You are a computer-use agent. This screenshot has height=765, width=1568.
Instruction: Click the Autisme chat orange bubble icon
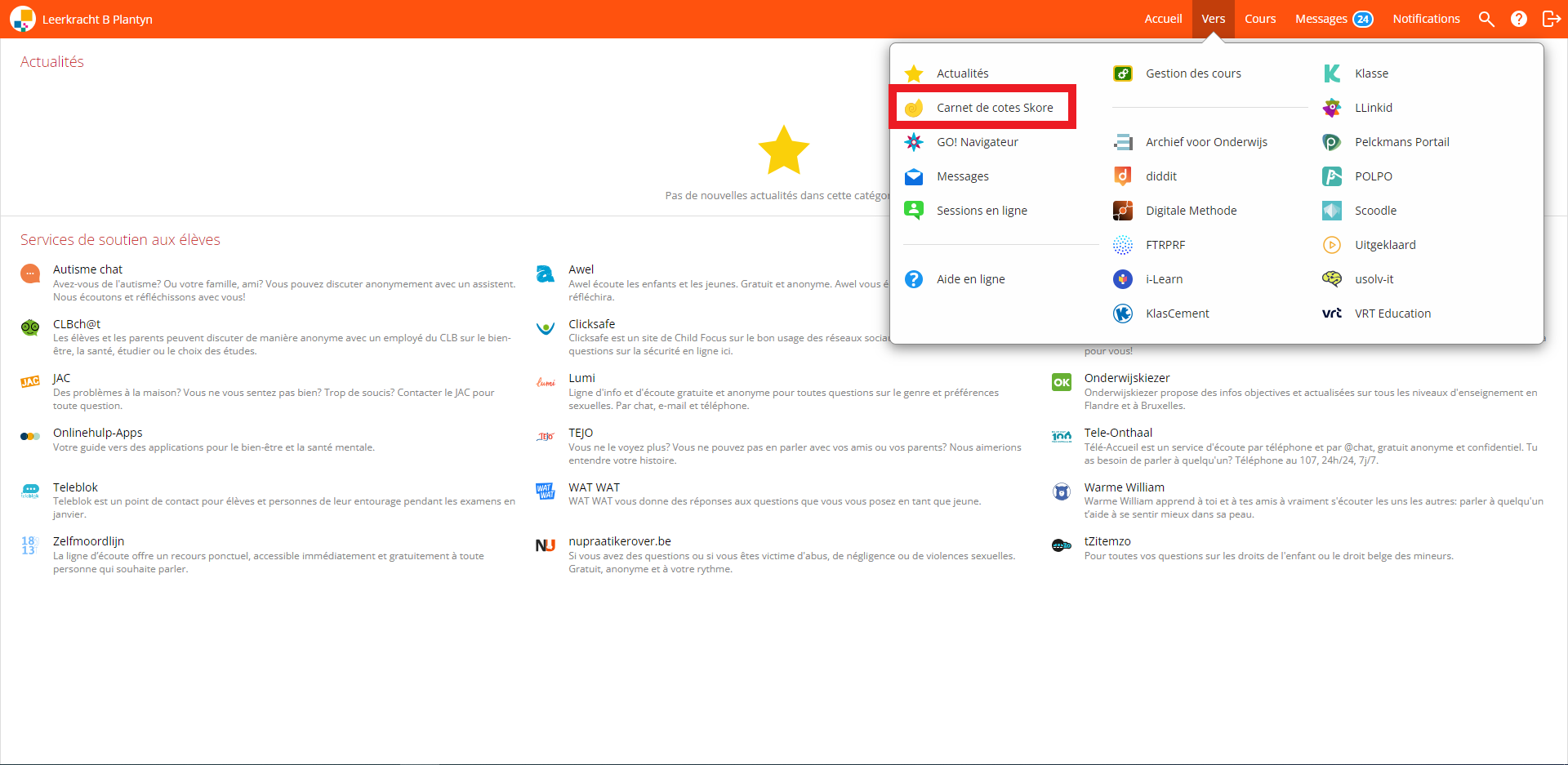(x=30, y=274)
